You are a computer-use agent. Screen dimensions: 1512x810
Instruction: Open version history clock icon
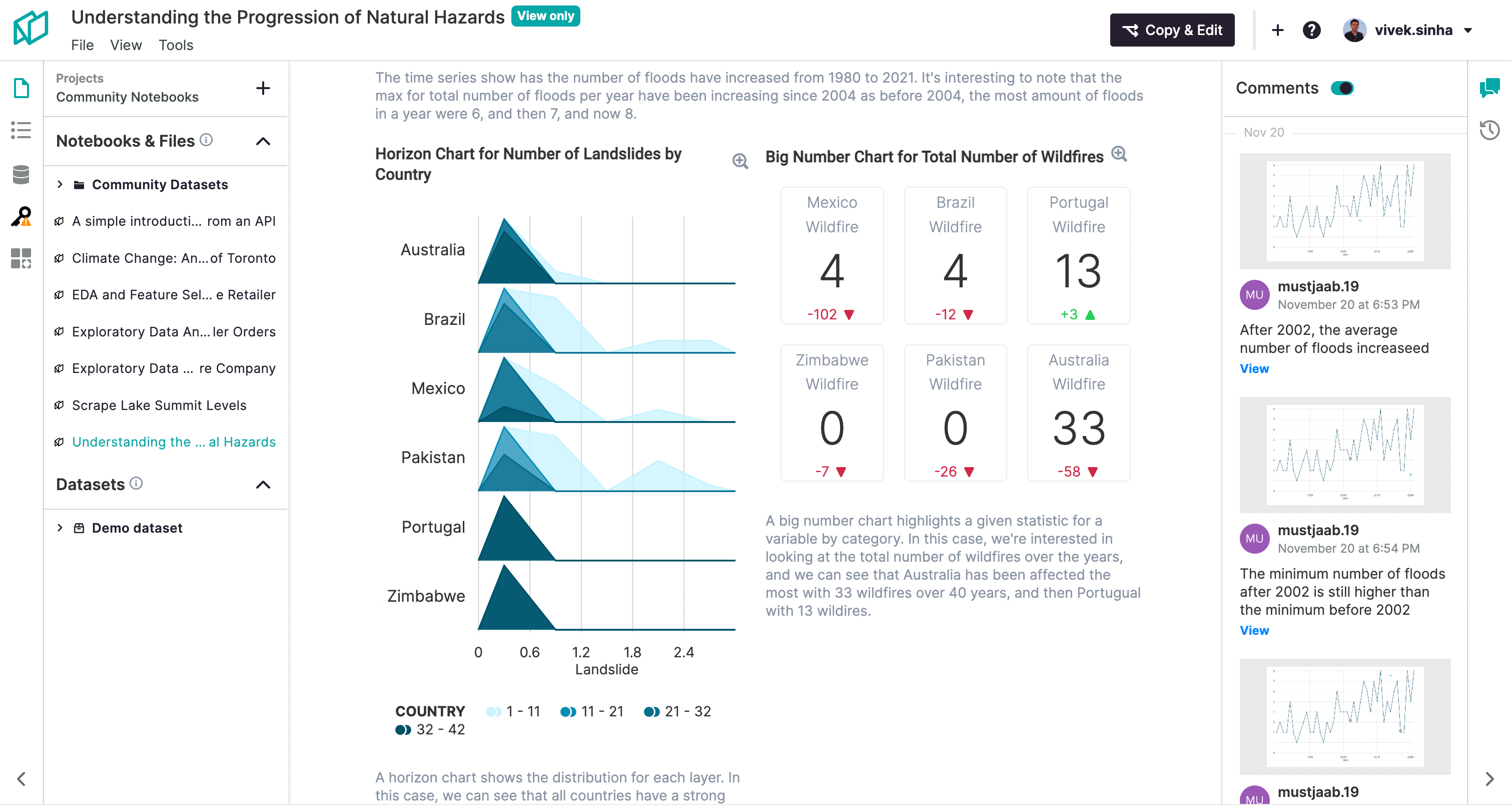point(1491,130)
